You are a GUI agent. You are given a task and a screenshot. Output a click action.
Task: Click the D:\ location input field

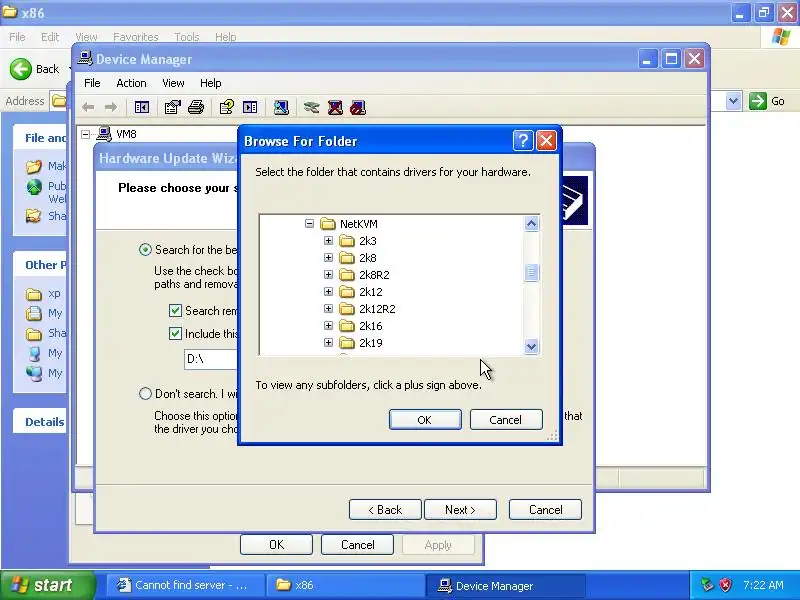pos(211,359)
